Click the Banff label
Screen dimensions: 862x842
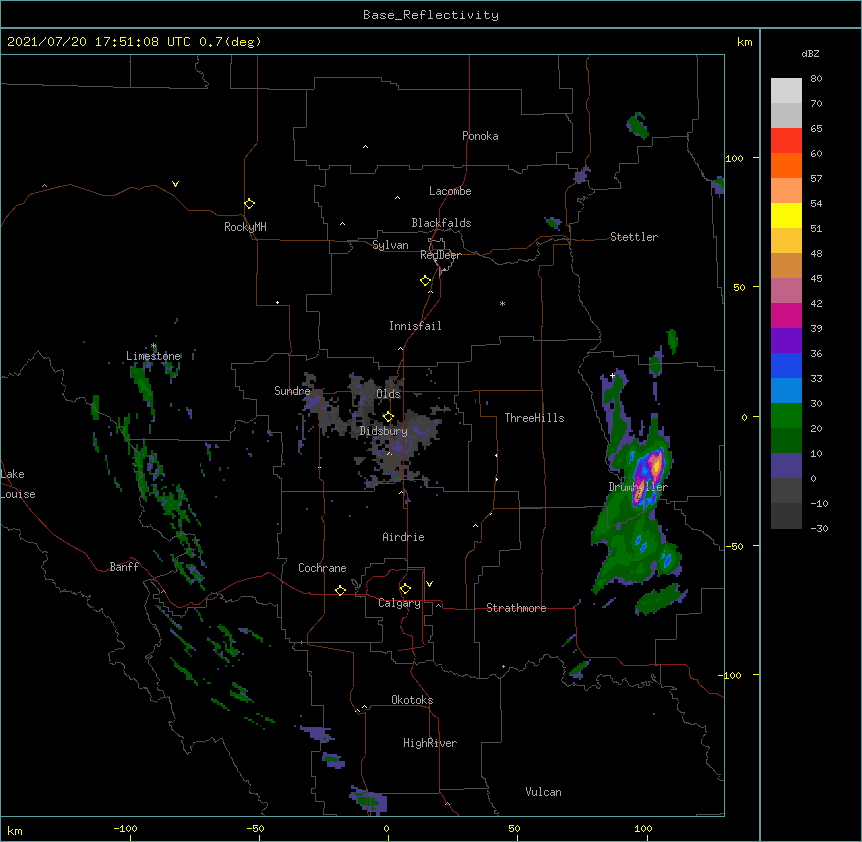pyautogui.click(x=124, y=567)
